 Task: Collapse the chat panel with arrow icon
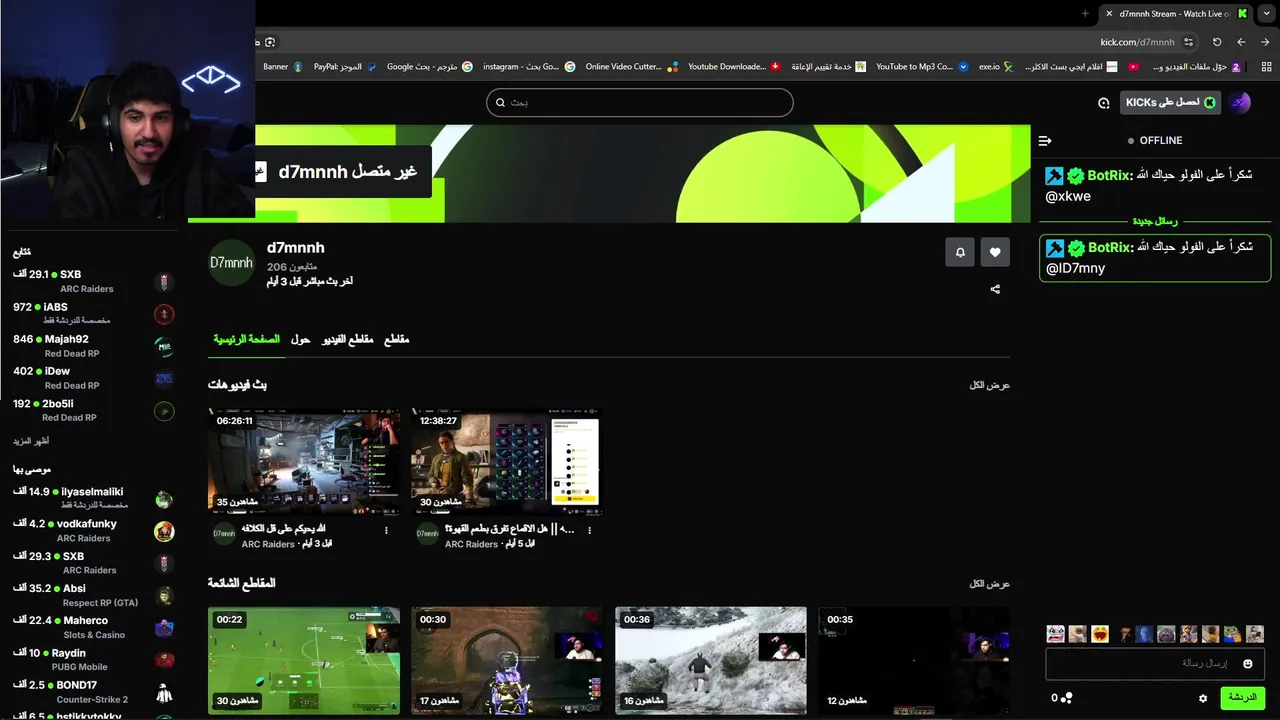(1045, 141)
